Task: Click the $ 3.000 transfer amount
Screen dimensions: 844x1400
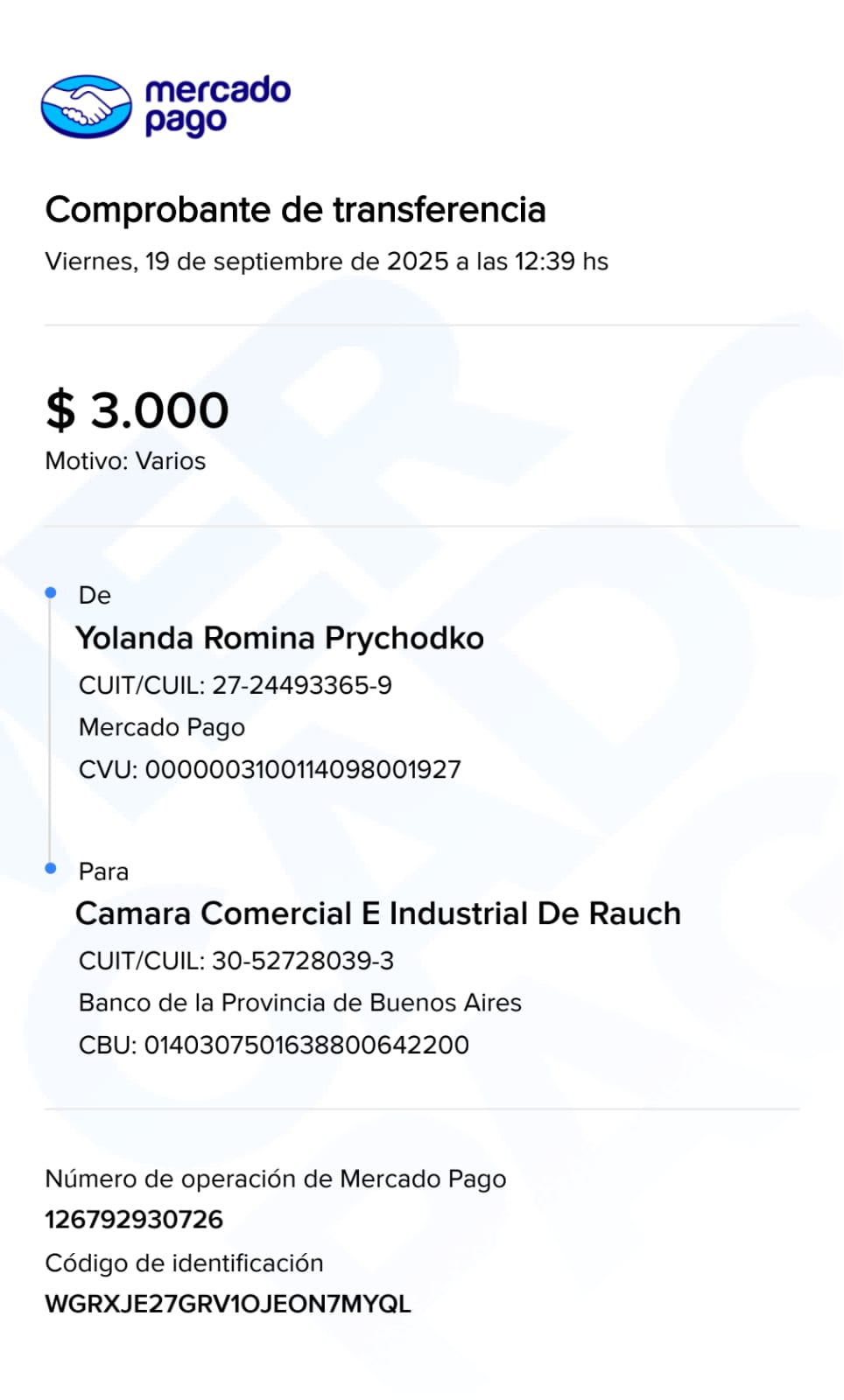Action: pos(137,409)
